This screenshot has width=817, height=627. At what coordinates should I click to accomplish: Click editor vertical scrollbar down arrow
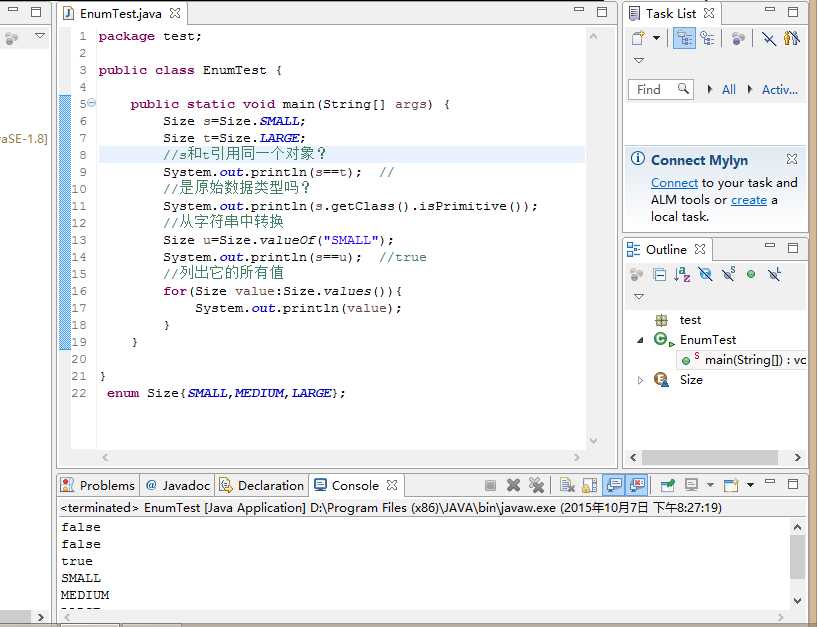[593, 441]
